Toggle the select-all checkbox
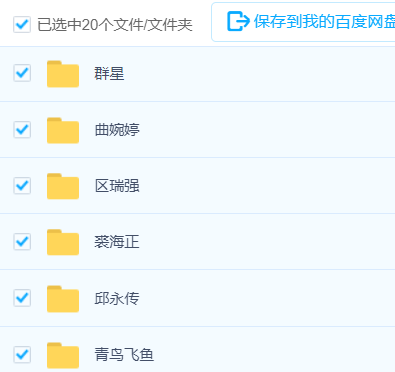 (x=22, y=24)
